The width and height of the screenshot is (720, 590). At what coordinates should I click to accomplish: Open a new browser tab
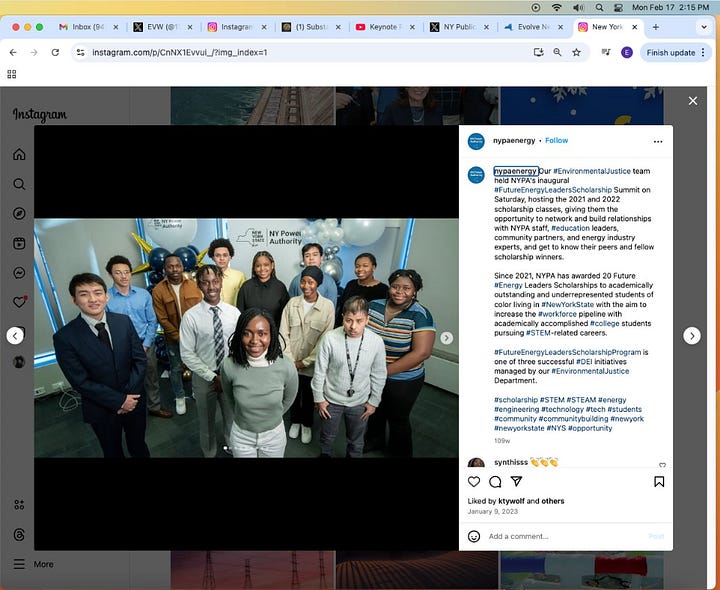656,27
